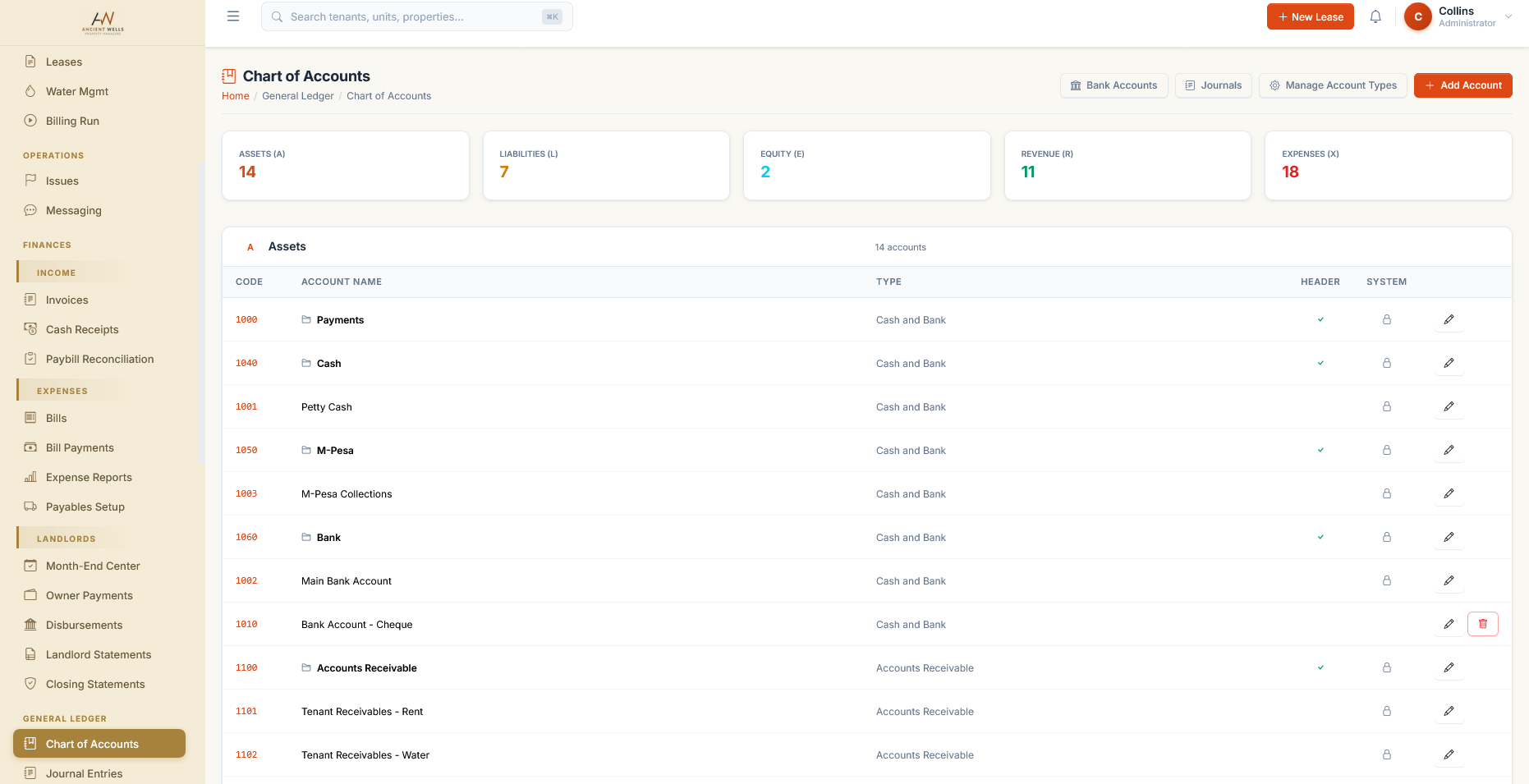
Task: Collapse the Assets section header
Action: 867,246
